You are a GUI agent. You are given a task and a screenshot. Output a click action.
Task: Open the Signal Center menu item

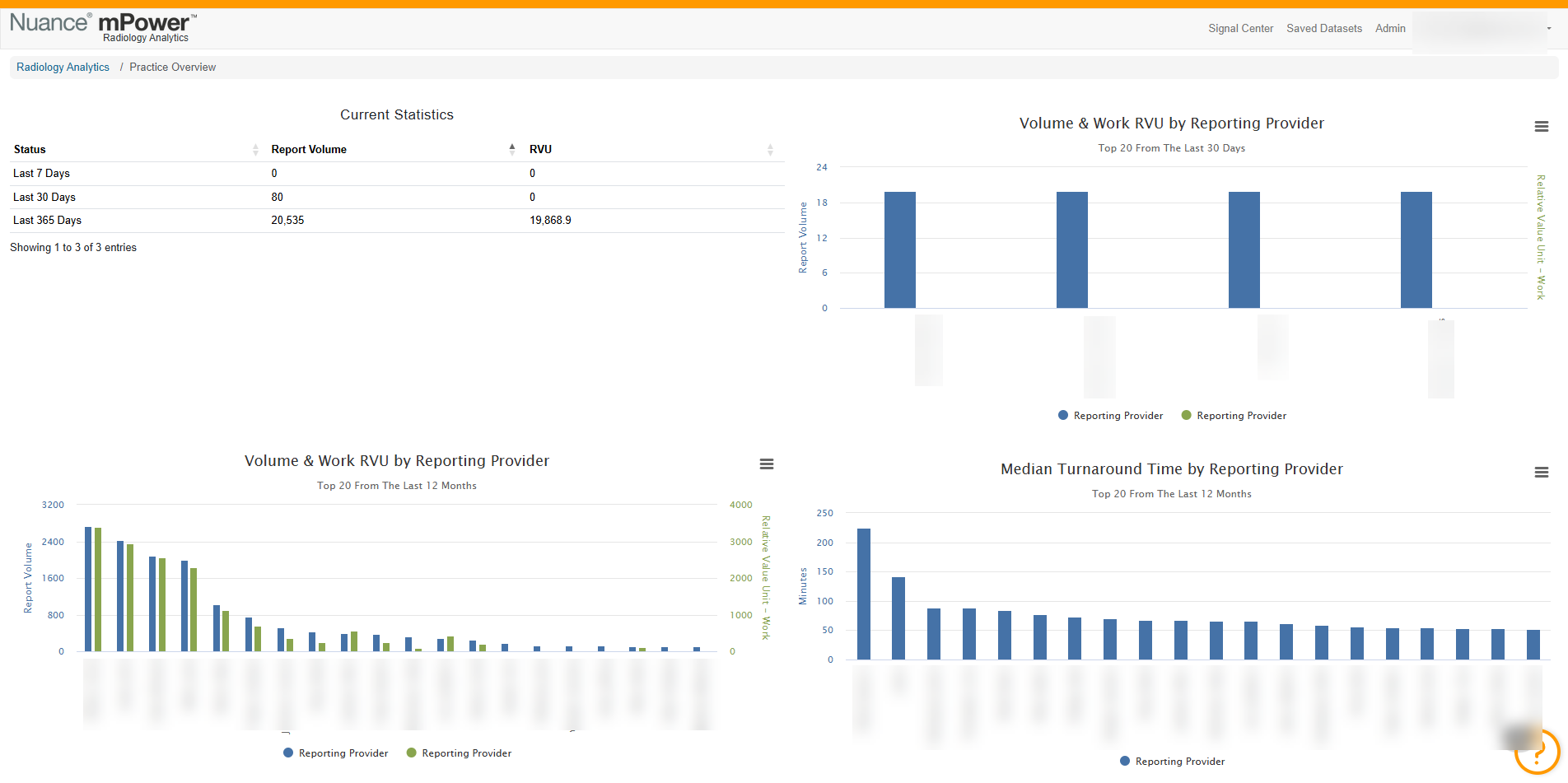[1240, 29]
